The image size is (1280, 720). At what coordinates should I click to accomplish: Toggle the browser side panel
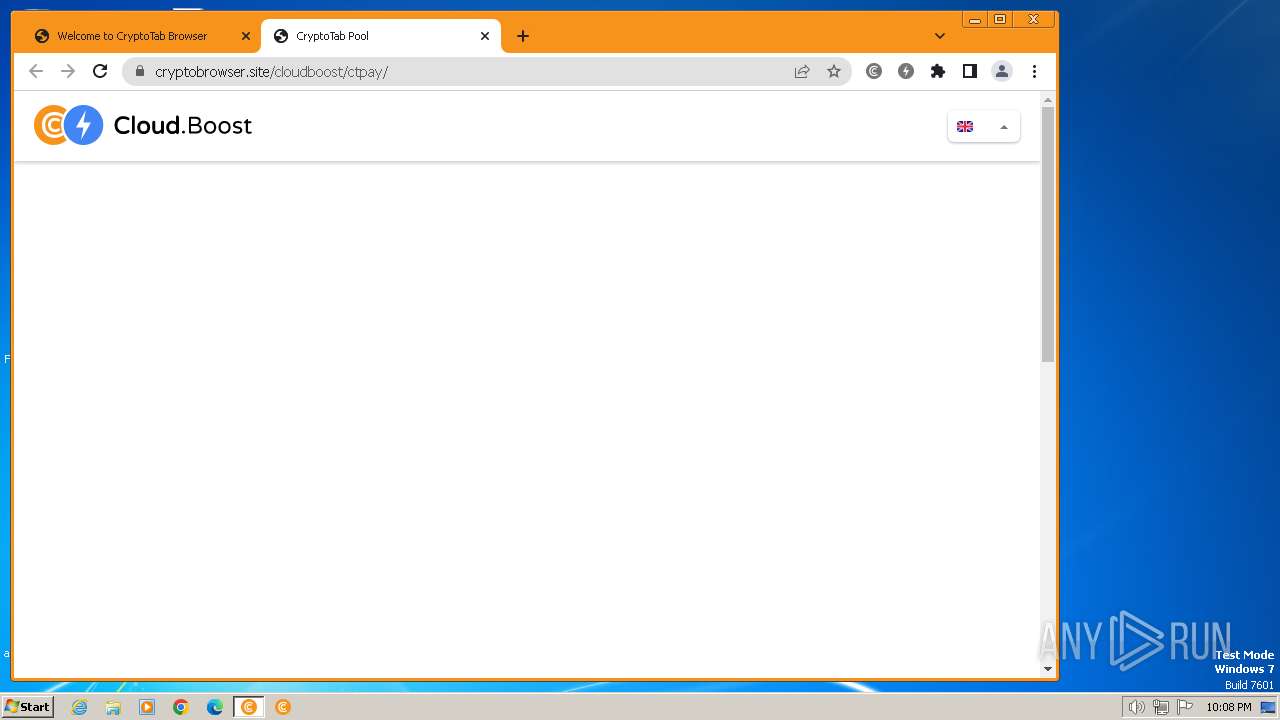tap(970, 71)
